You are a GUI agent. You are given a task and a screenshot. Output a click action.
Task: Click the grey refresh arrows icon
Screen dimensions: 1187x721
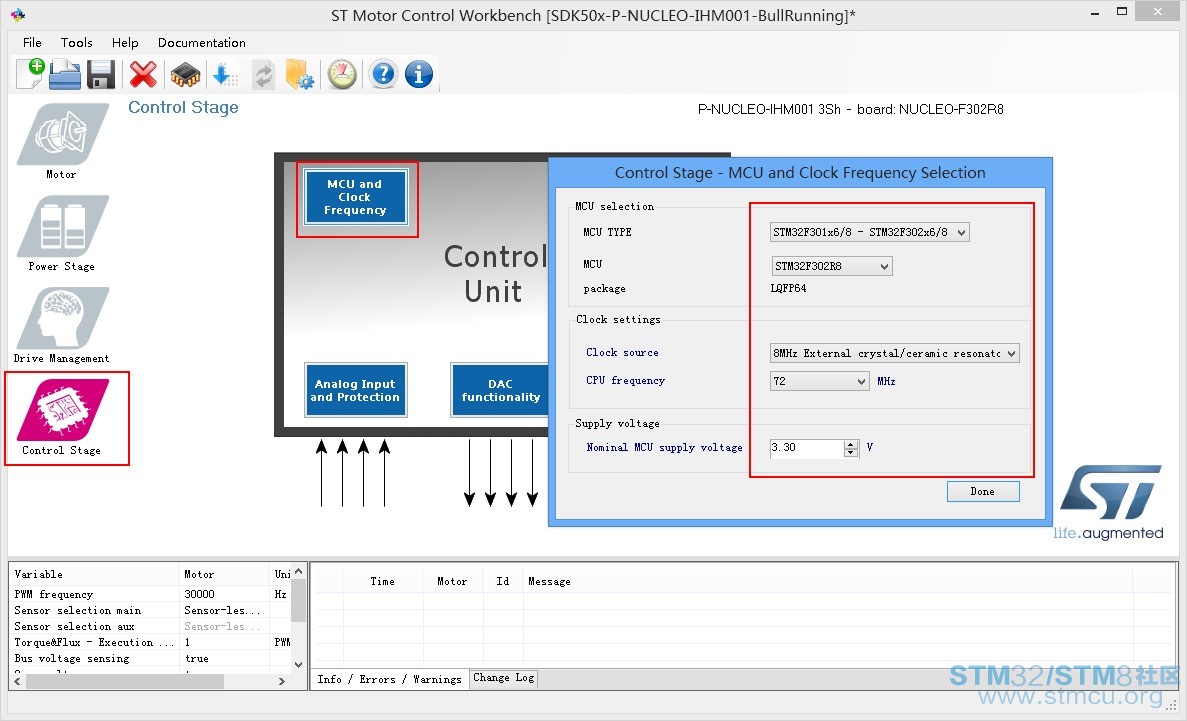point(263,75)
